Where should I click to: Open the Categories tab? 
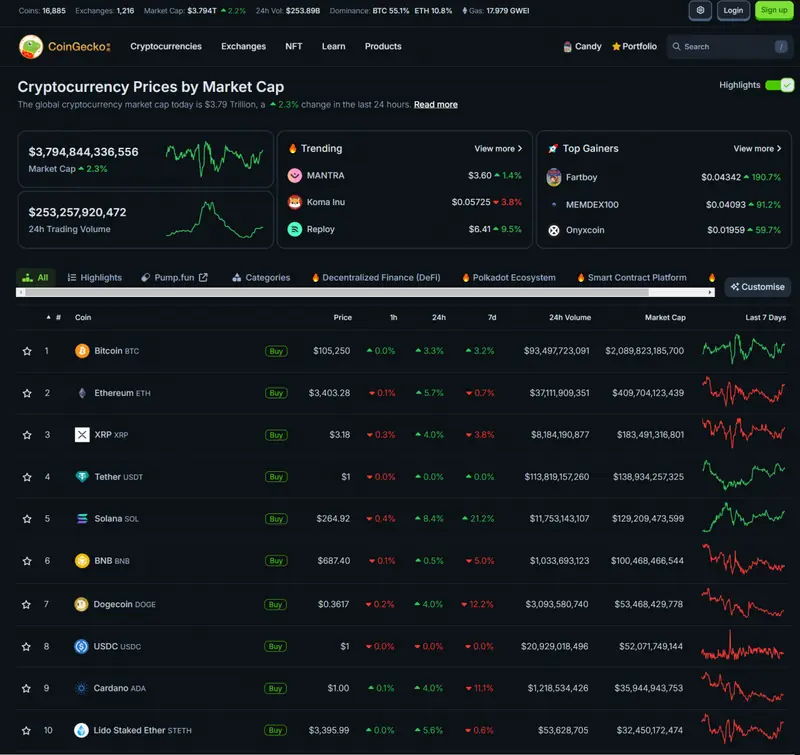coord(261,278)
